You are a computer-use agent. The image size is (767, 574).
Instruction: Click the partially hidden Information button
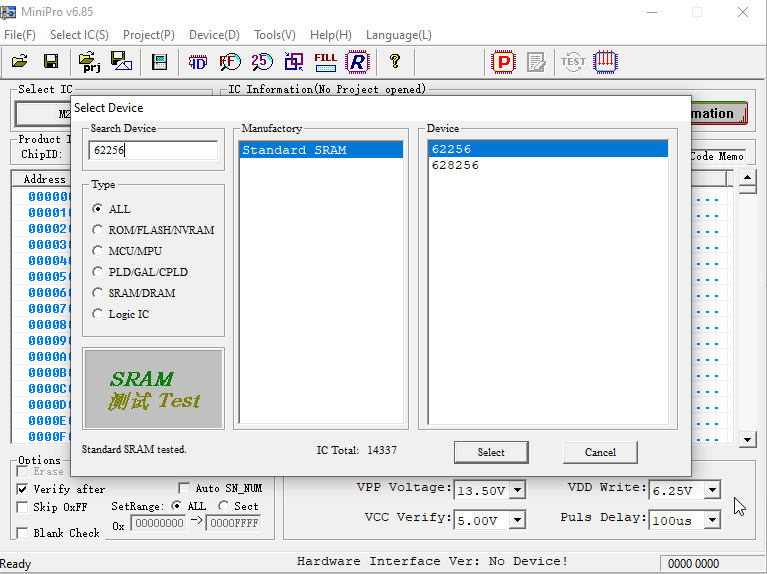[719, 114]
